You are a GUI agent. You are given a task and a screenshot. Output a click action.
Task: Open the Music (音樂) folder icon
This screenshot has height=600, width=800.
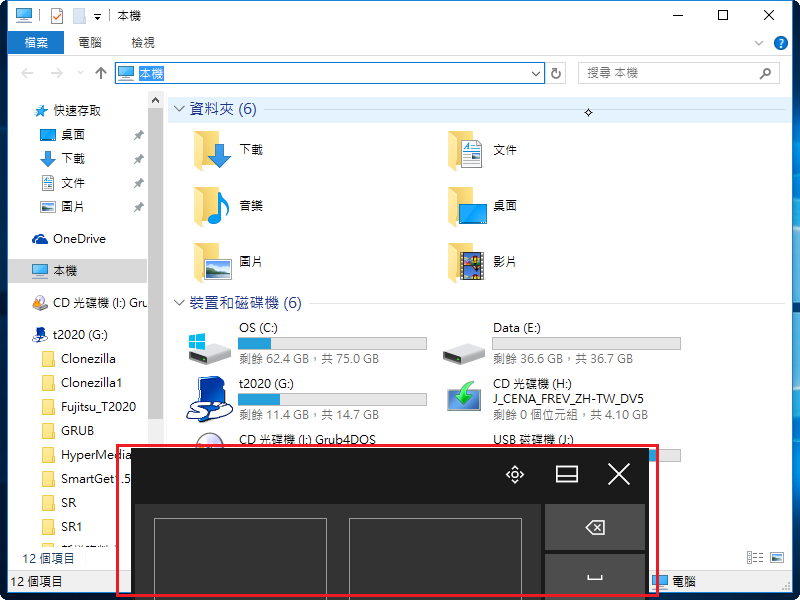212,206
